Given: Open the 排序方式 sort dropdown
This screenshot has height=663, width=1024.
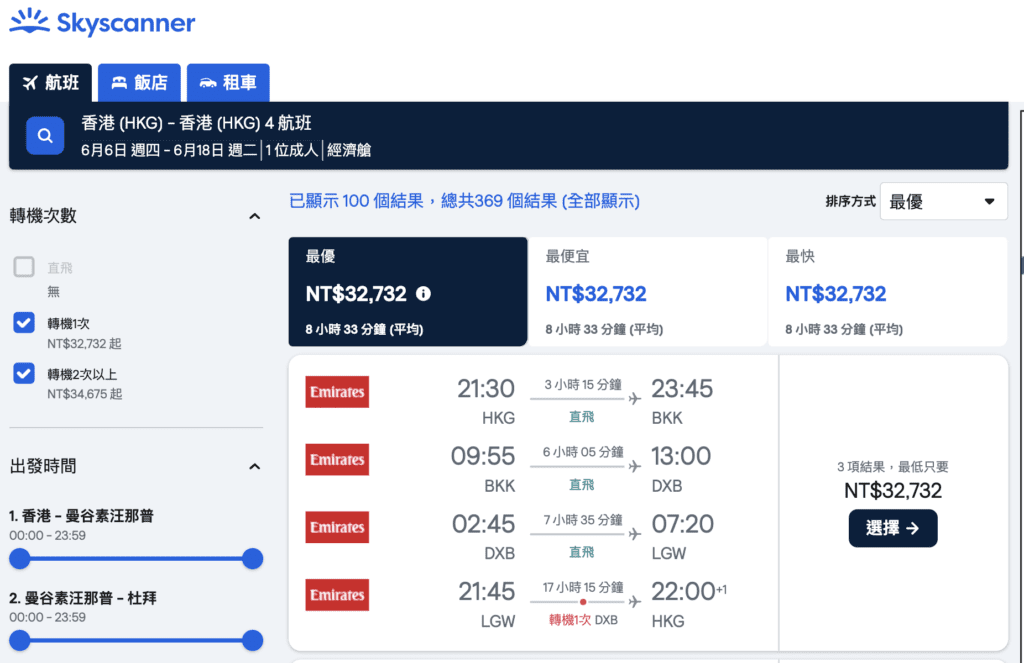Looking at the screenshot, I should [x=943, y=201].
